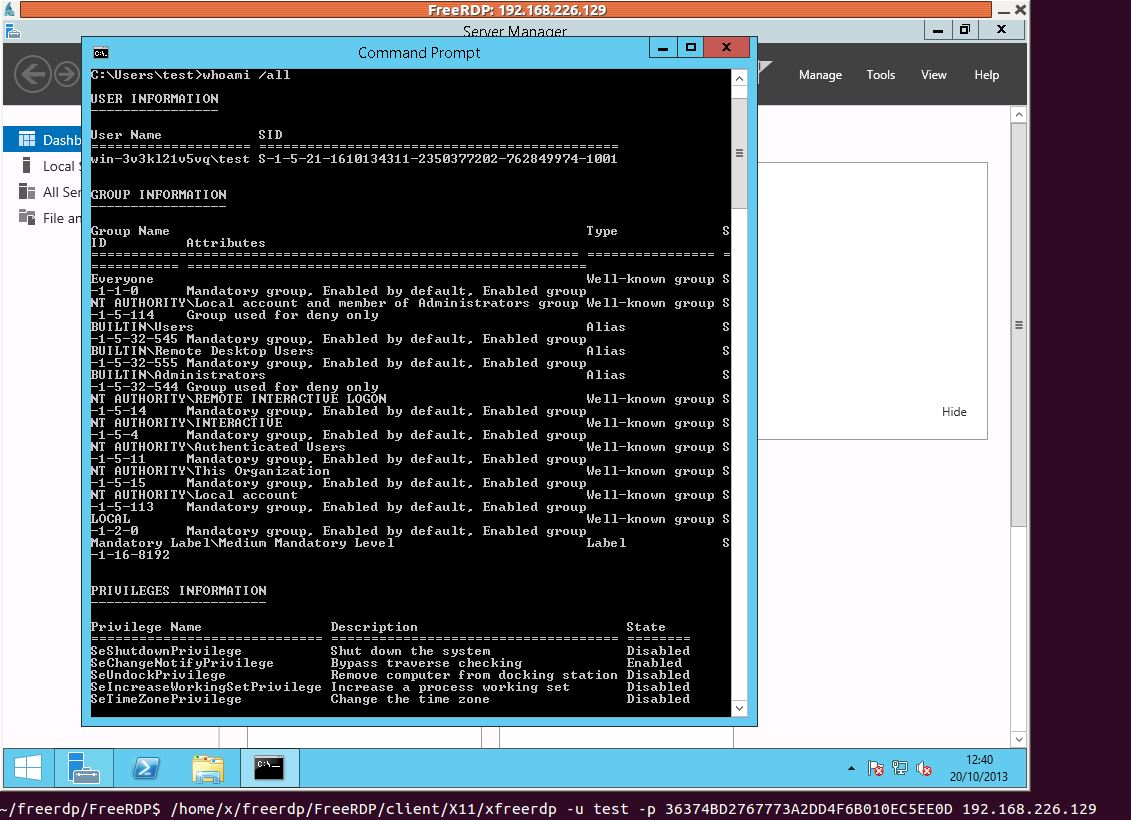Click 'NT AUTHORITY\REMOTE INTERACTIVE LOGON' entry
This screenshot has width=1131, height=820.
(239, 399)
